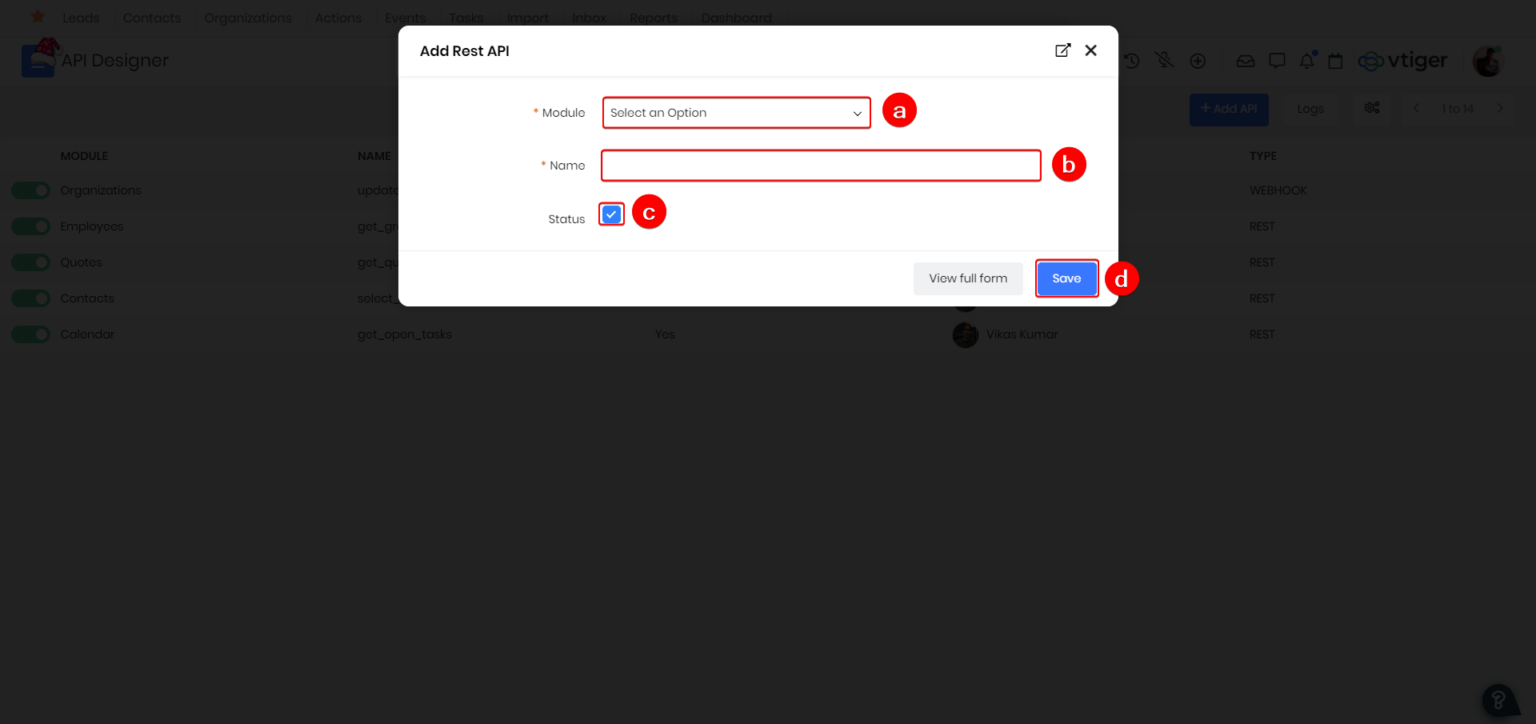
Task: Open the help icon at bottom right
Action: pos(1499,700)
